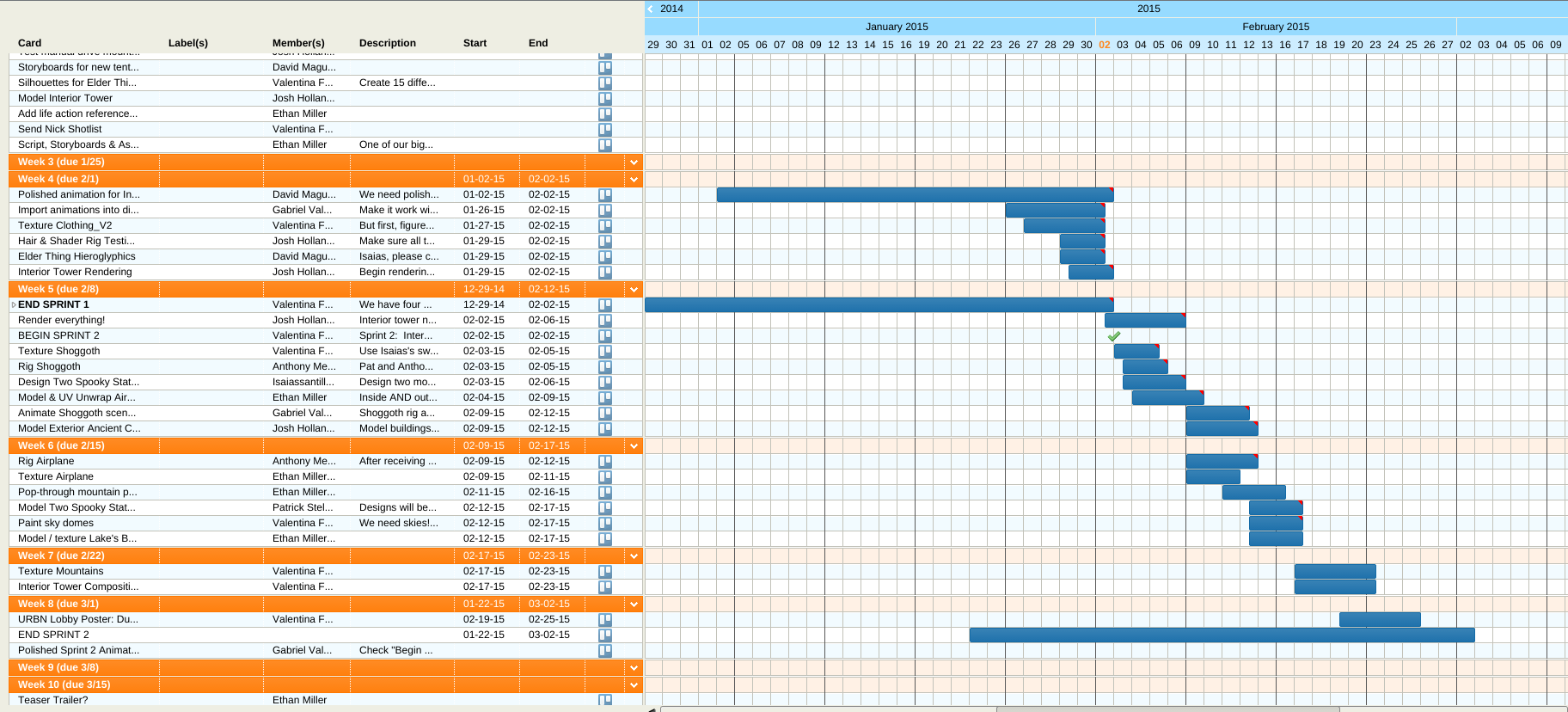Collapse the Week 4 (due 2/1) group

[x=634, y=180]
